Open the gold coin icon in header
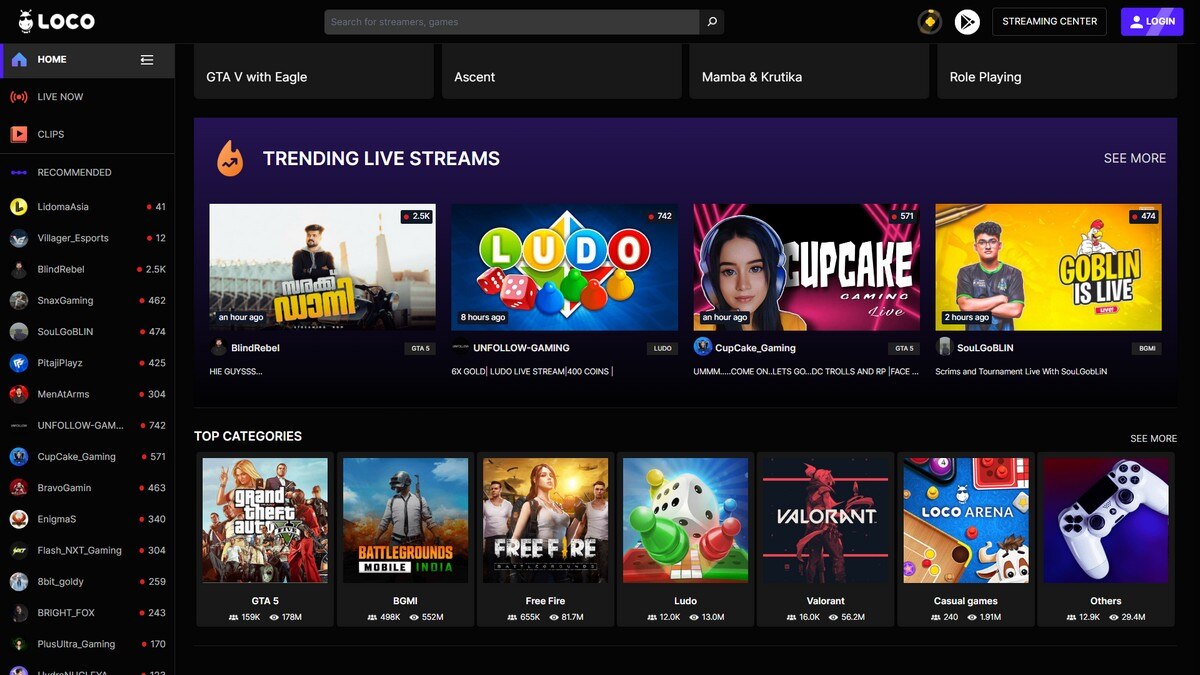Viewport: 1200px width, 675px height. point(930,21)
